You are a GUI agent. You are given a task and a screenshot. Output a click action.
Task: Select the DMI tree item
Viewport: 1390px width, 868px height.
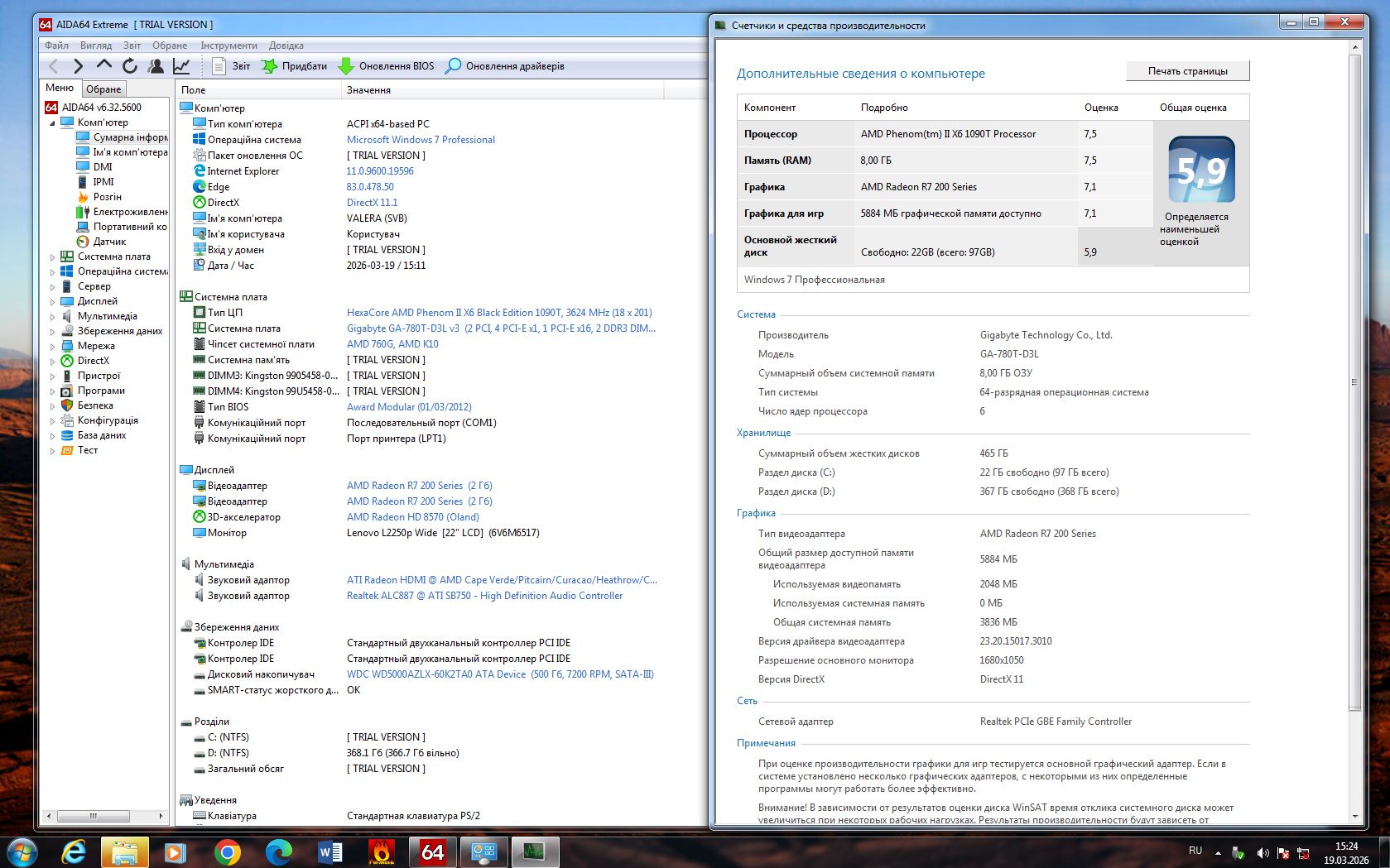tap(103, 166)
